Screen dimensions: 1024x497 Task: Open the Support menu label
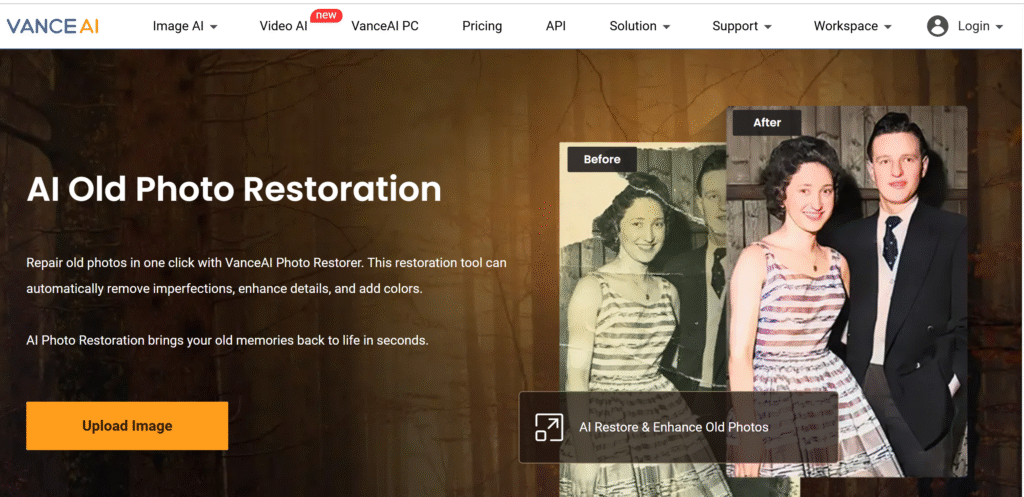tap(735, 26)
